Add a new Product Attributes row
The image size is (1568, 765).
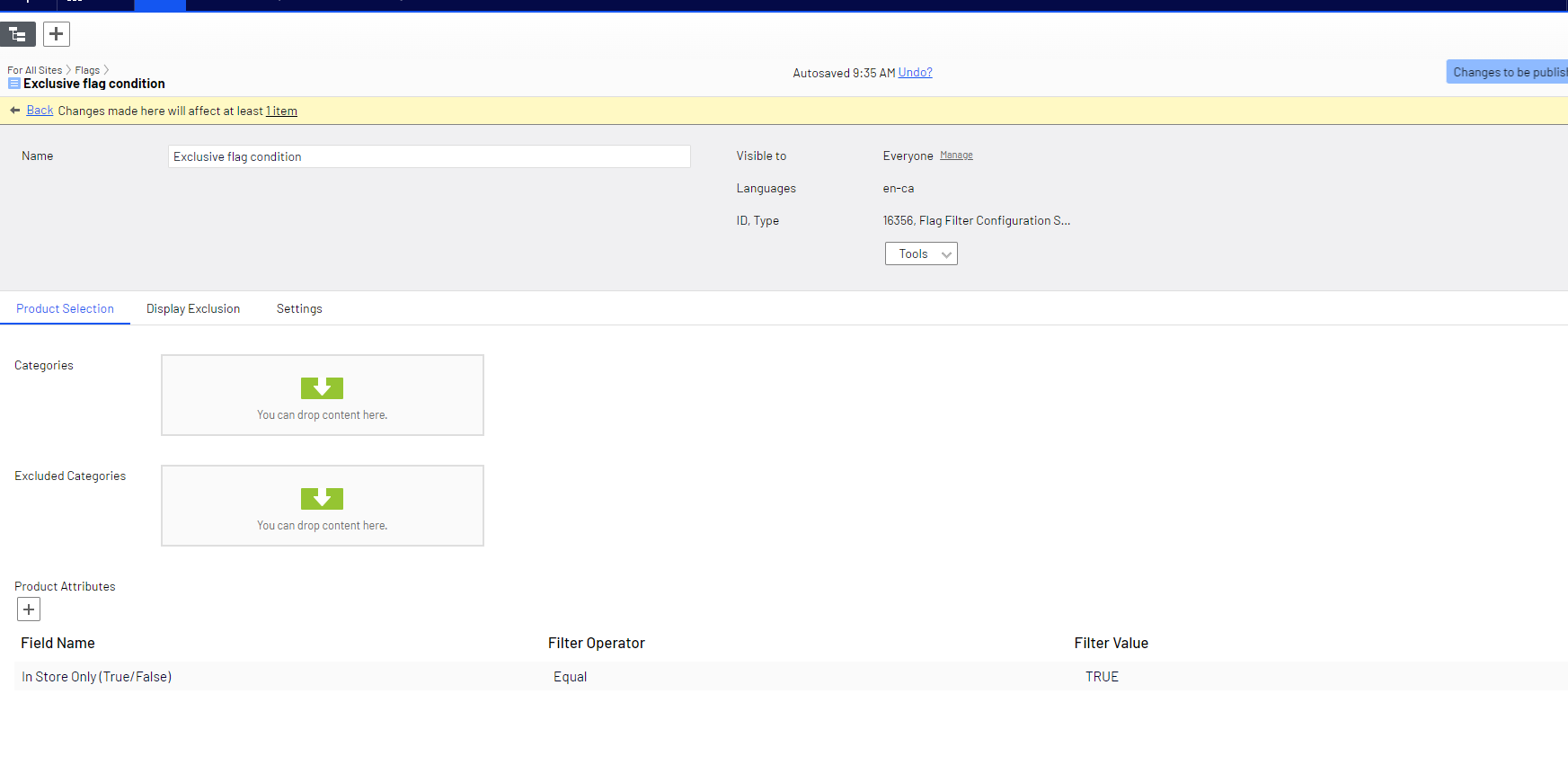(x=29, y=609)
